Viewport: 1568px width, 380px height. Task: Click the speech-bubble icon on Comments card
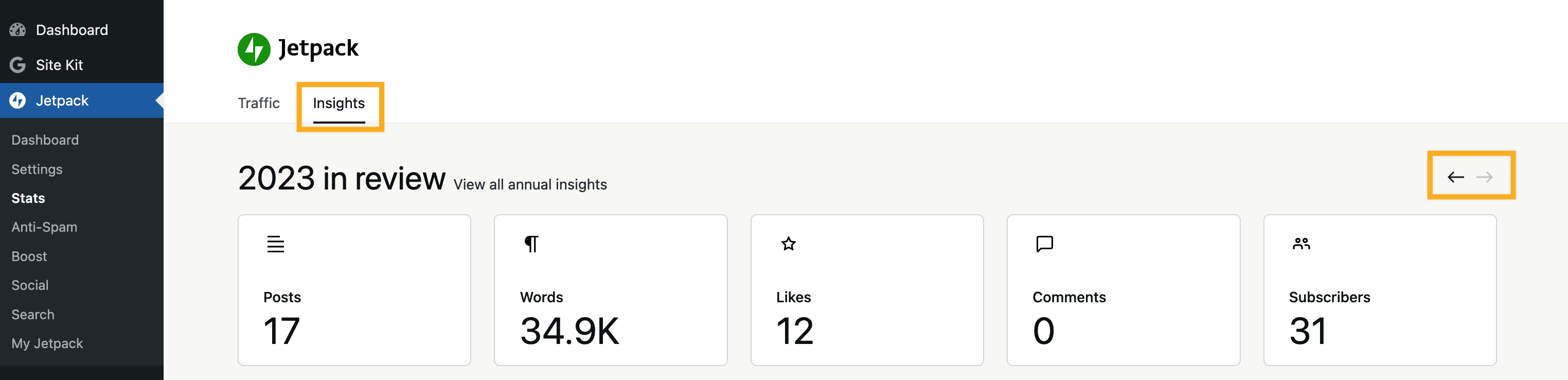tap(1044, 244)
